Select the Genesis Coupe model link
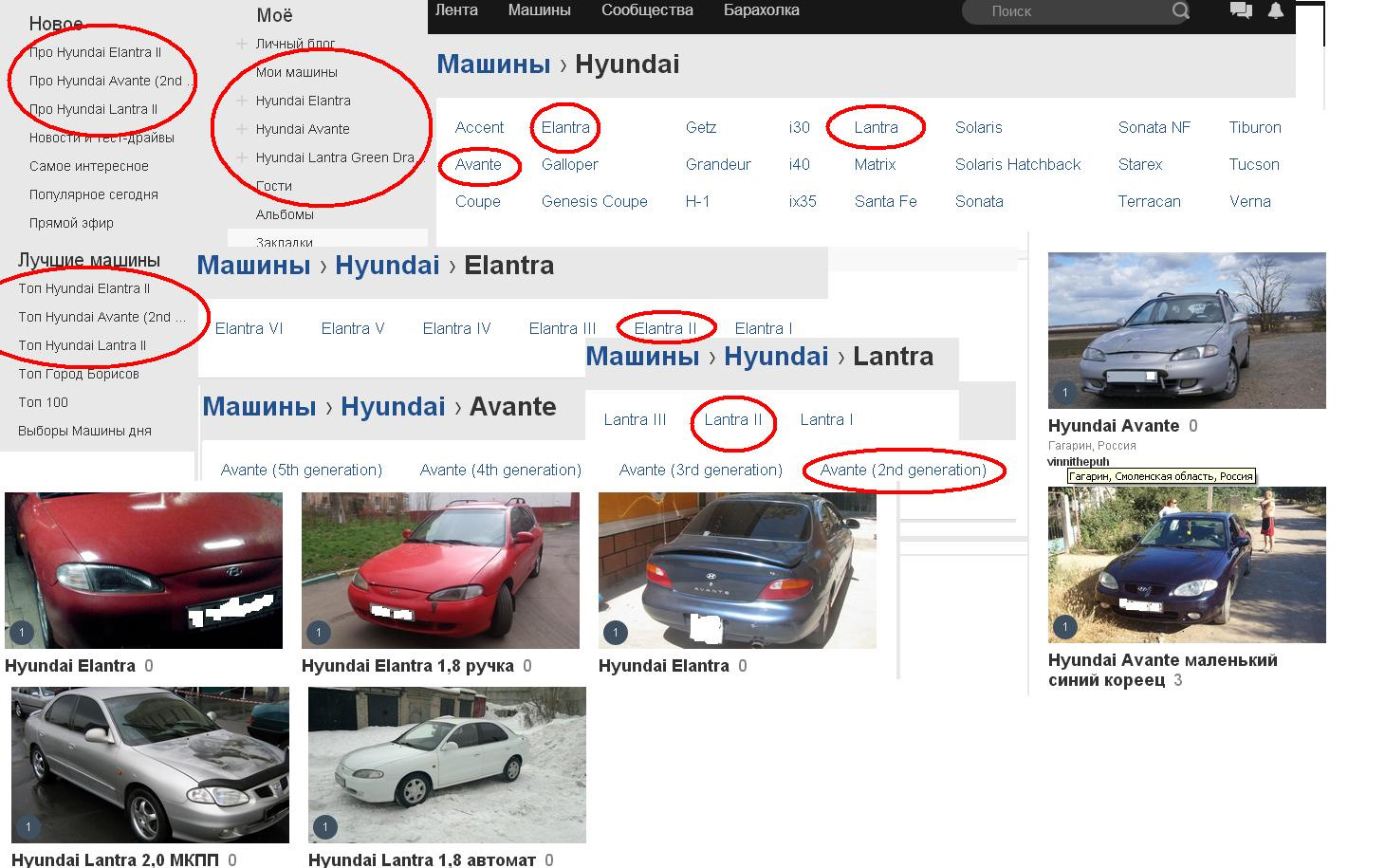This screenshot has height=868, width=1385. coord(594,201)
